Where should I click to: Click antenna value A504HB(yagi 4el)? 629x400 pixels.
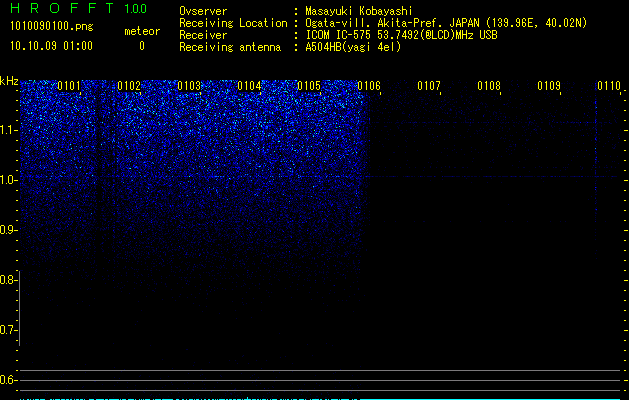(353, 47)
